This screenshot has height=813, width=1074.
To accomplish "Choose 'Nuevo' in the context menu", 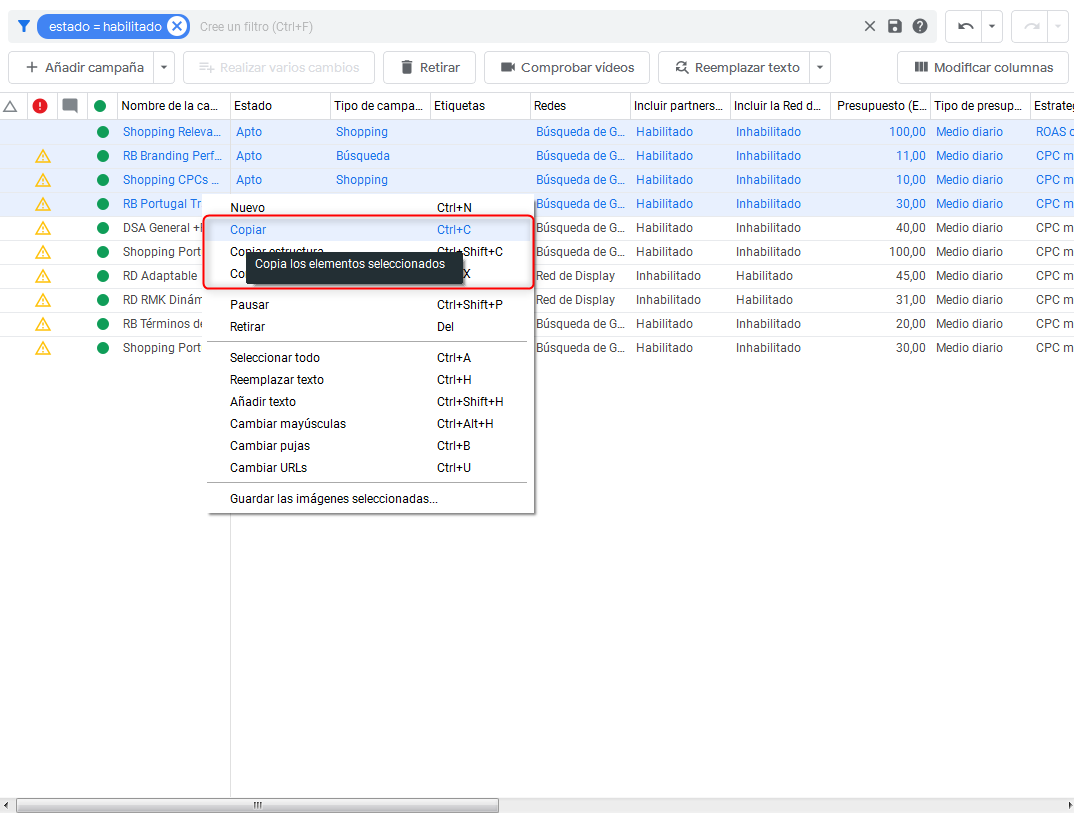I will [x=367, y=208].
